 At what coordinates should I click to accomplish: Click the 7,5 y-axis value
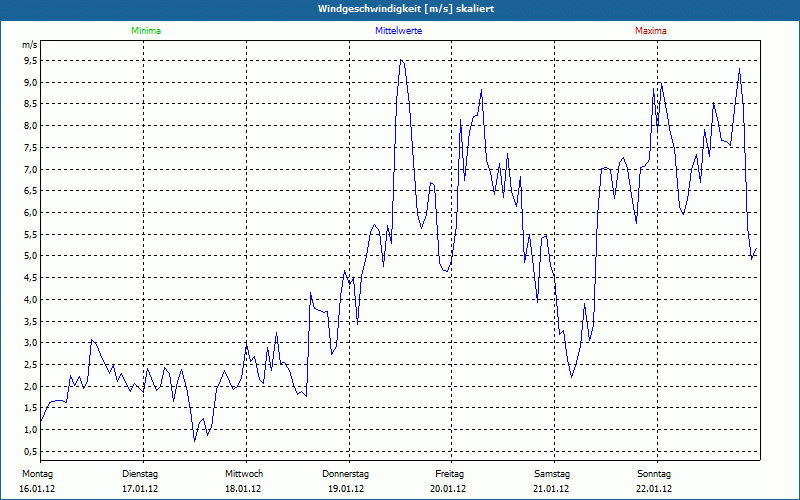(x=30, y=147)
